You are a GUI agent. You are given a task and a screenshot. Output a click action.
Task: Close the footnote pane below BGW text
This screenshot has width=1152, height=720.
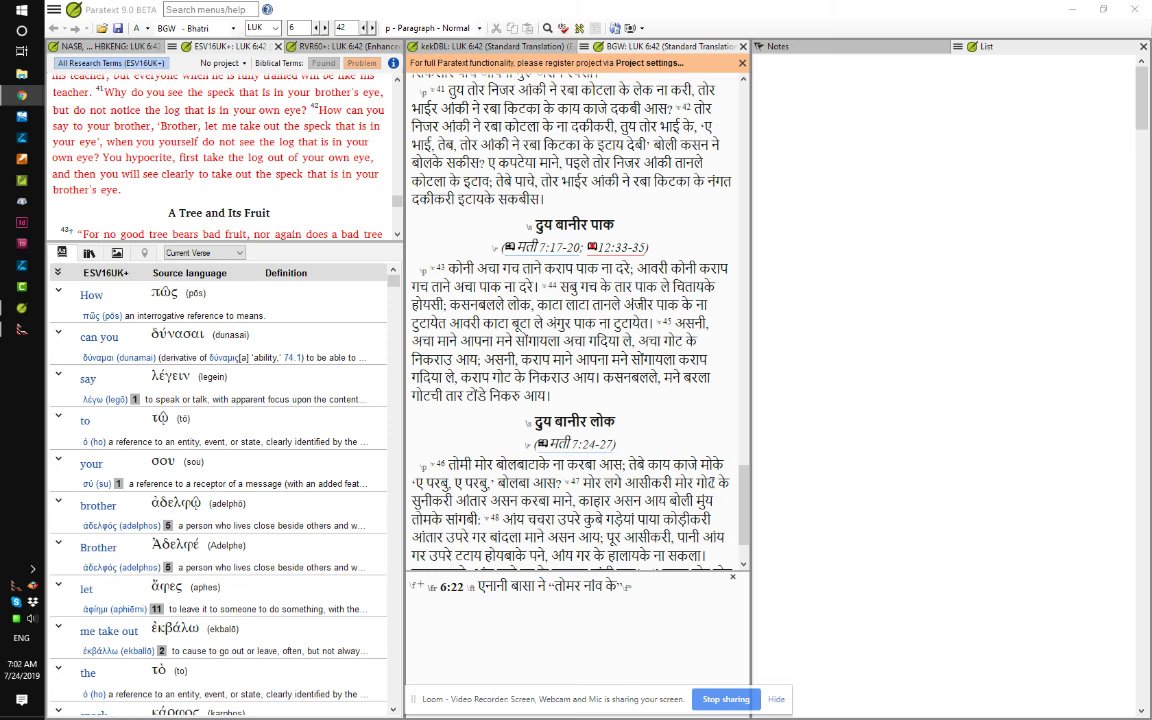point(732,577)
